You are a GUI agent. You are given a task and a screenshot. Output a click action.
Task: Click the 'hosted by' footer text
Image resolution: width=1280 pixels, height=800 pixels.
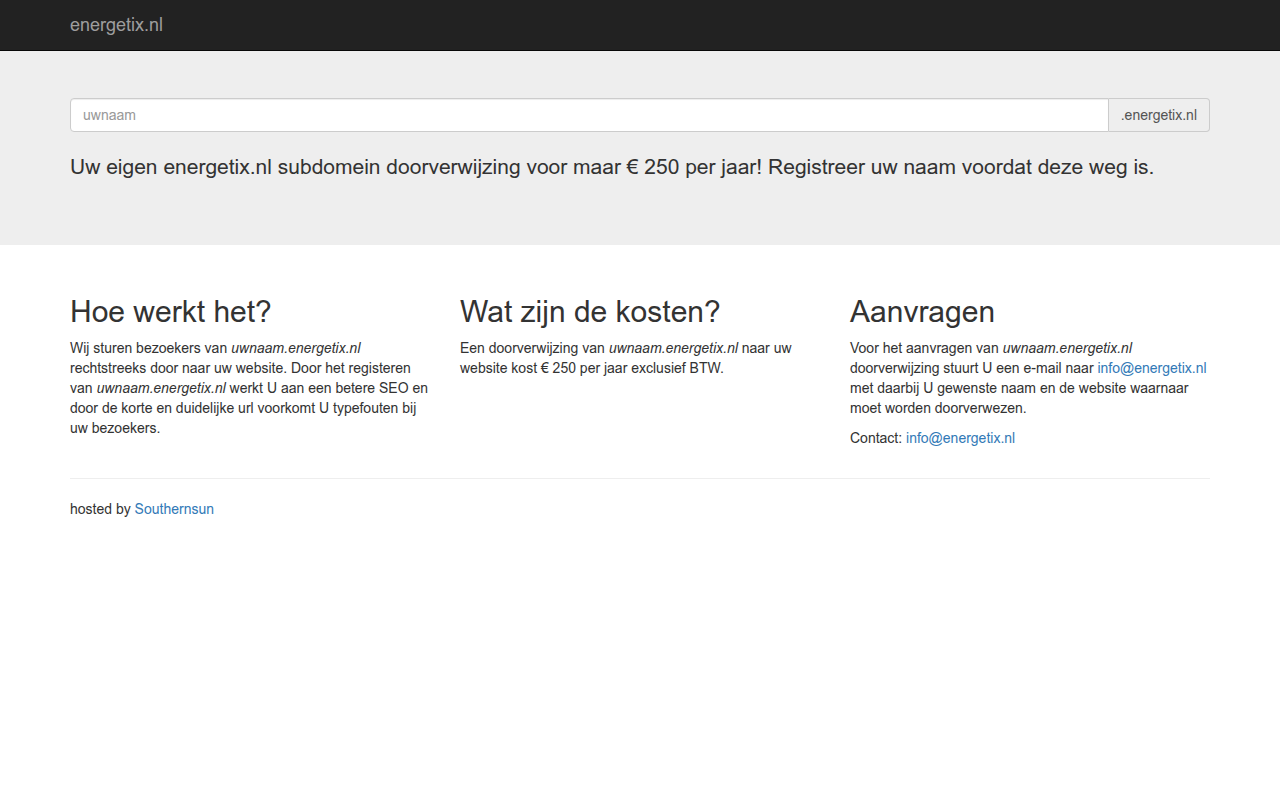pos(100,509)
